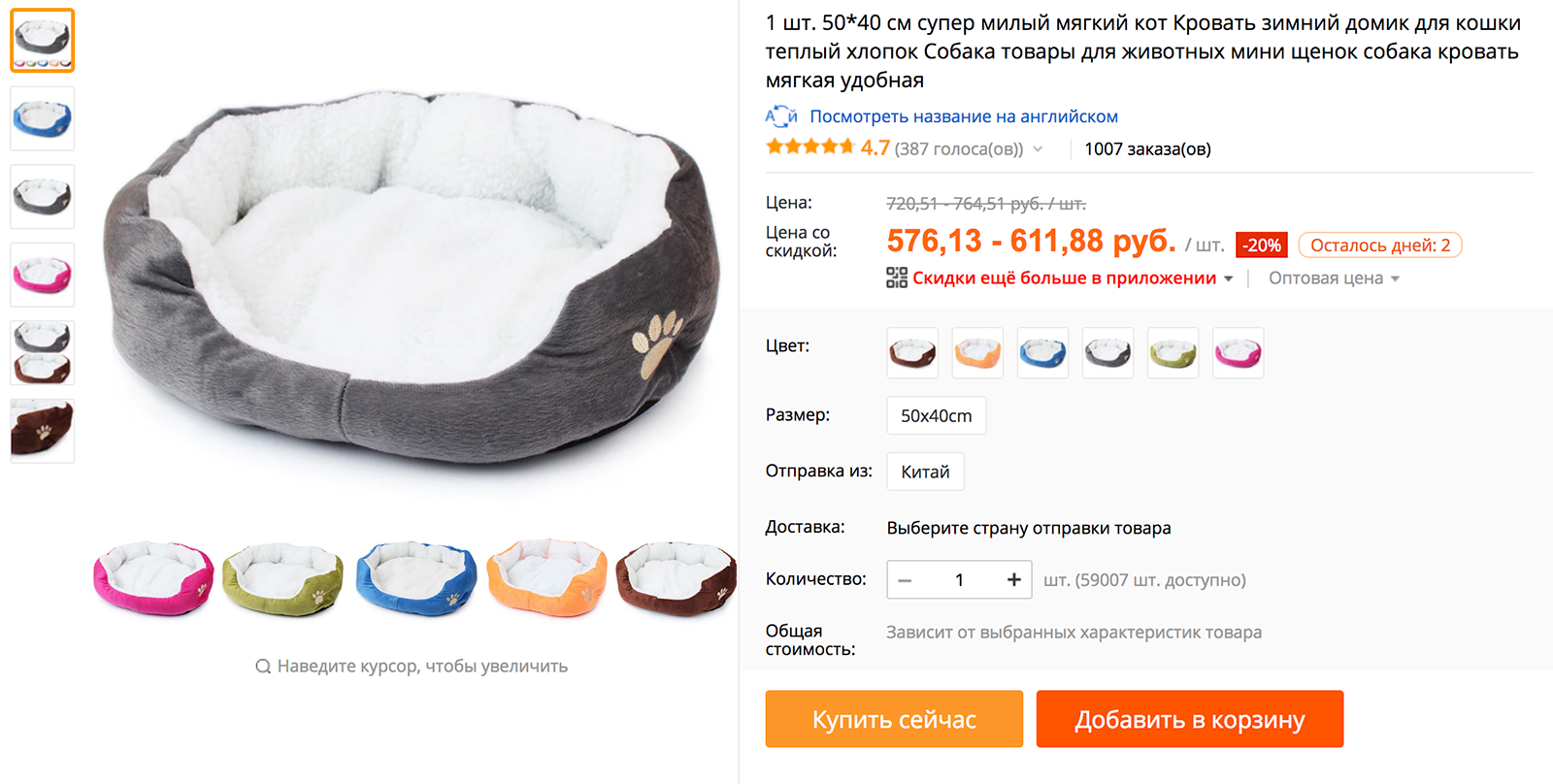
Task: Click the 'Добавить в корзину' button
Action: (1190, 719)
